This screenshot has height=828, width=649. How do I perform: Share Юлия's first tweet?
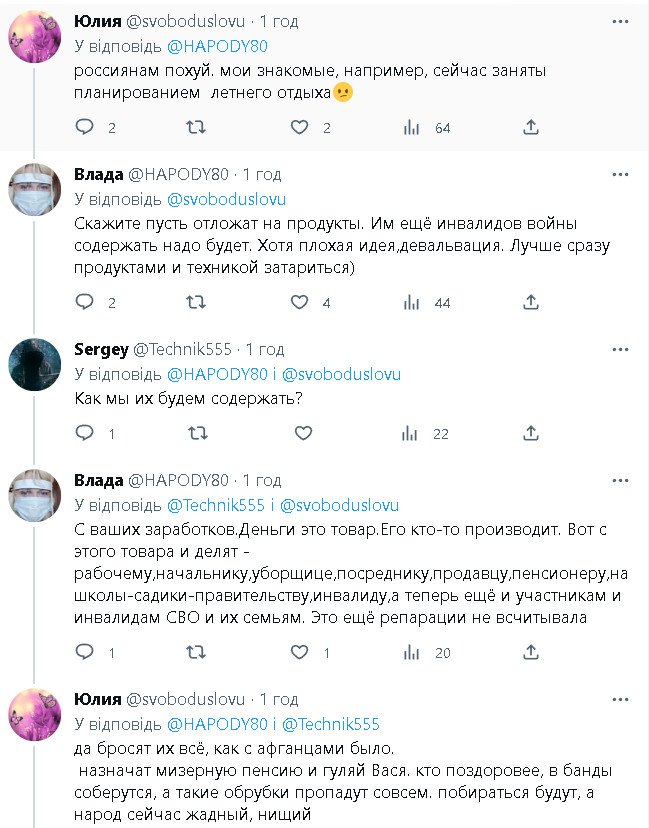click(531, 127)
